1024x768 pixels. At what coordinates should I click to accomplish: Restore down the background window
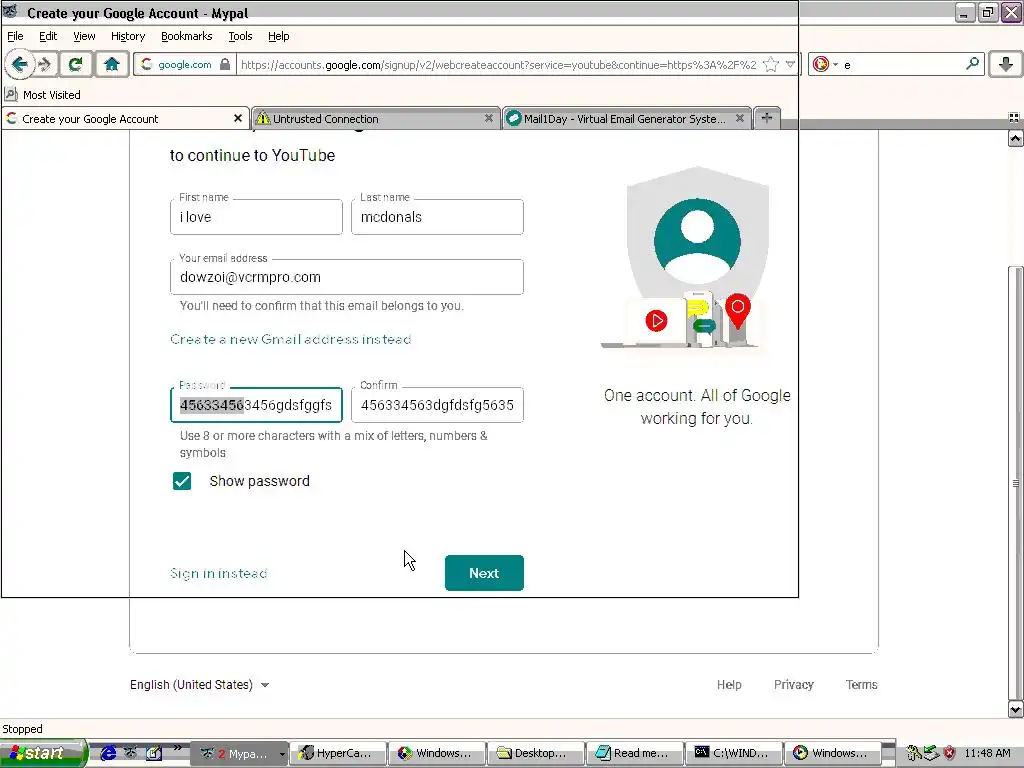click(x=987, y=12)
